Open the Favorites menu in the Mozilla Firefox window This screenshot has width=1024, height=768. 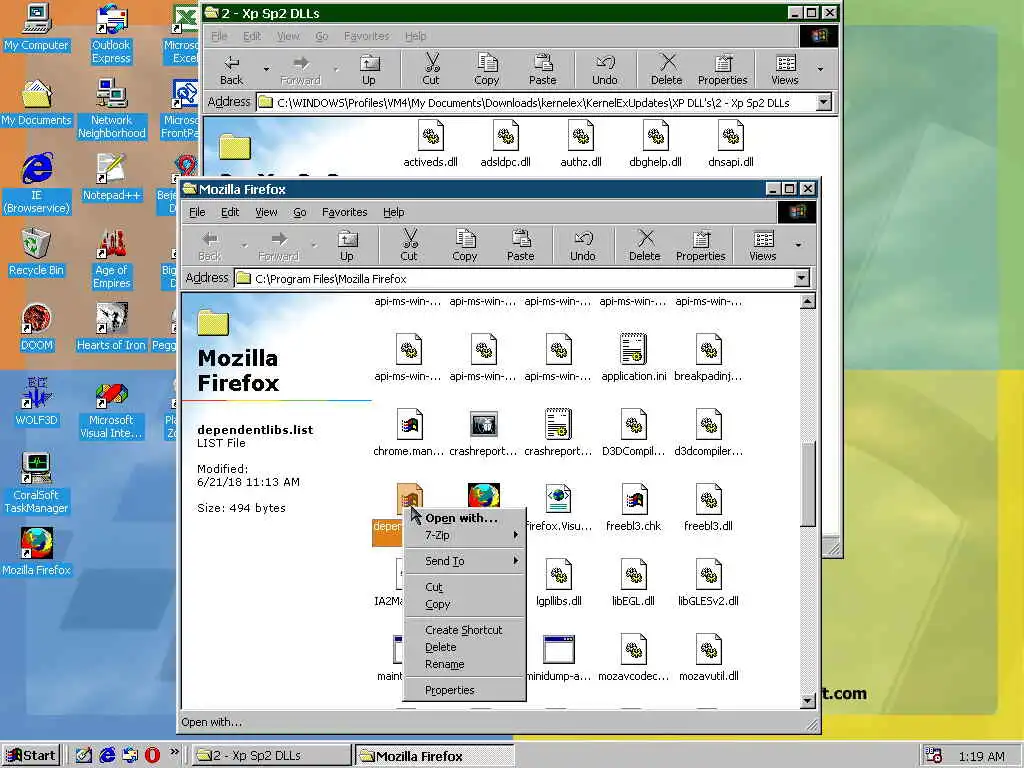click(x=344, y=212)
